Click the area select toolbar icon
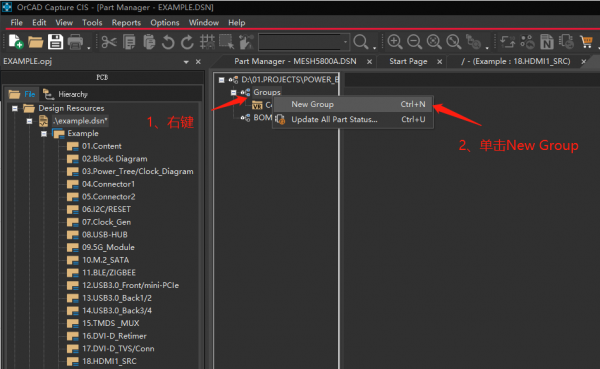 point(227,42)
